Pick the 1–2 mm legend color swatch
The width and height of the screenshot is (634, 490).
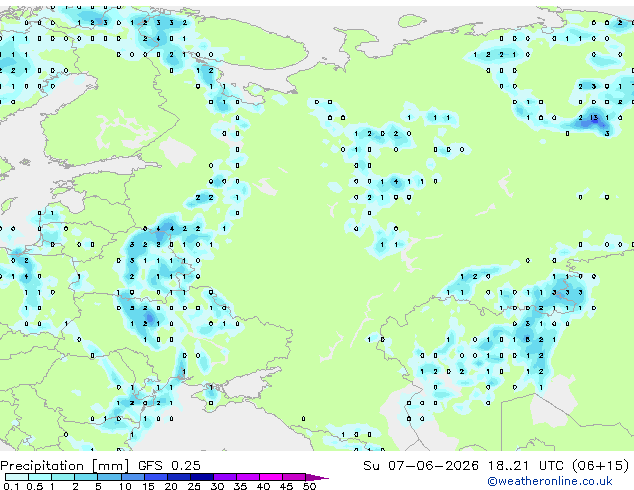tap(63, 477)
